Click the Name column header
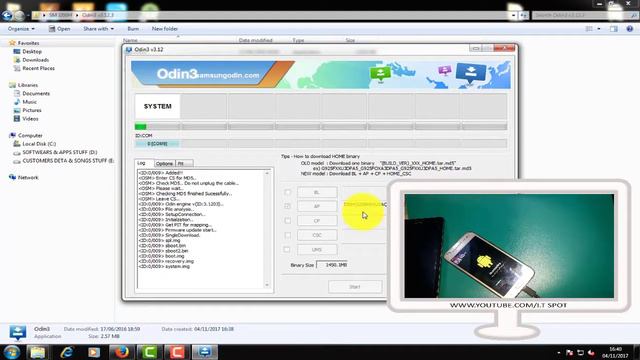Screen dimensions: 640x360 coord(130,40)
